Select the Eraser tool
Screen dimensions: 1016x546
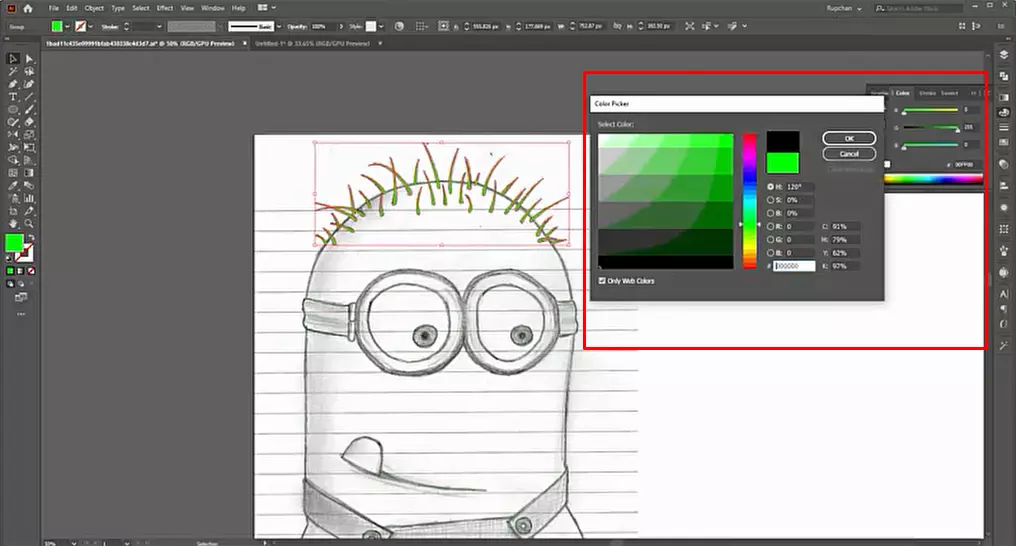coord(29,122)
